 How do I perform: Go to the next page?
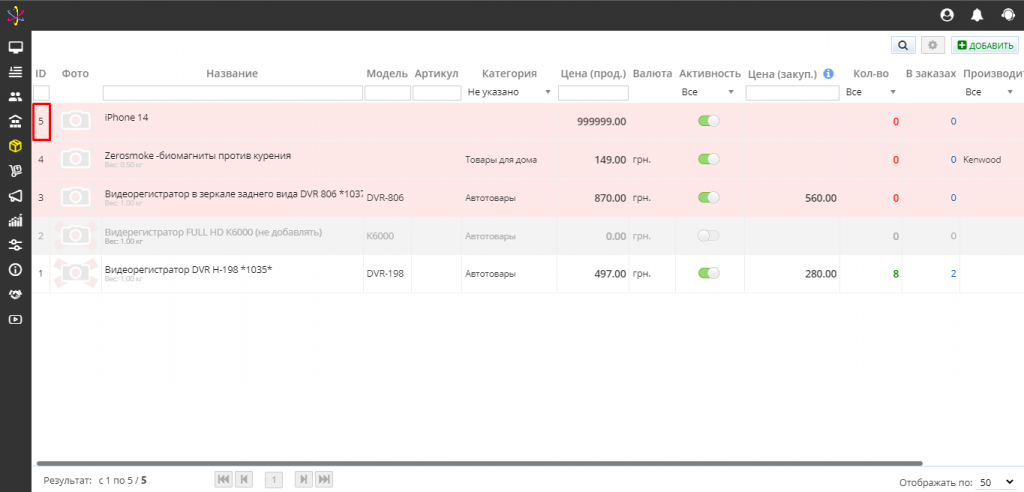pos(303,480)
